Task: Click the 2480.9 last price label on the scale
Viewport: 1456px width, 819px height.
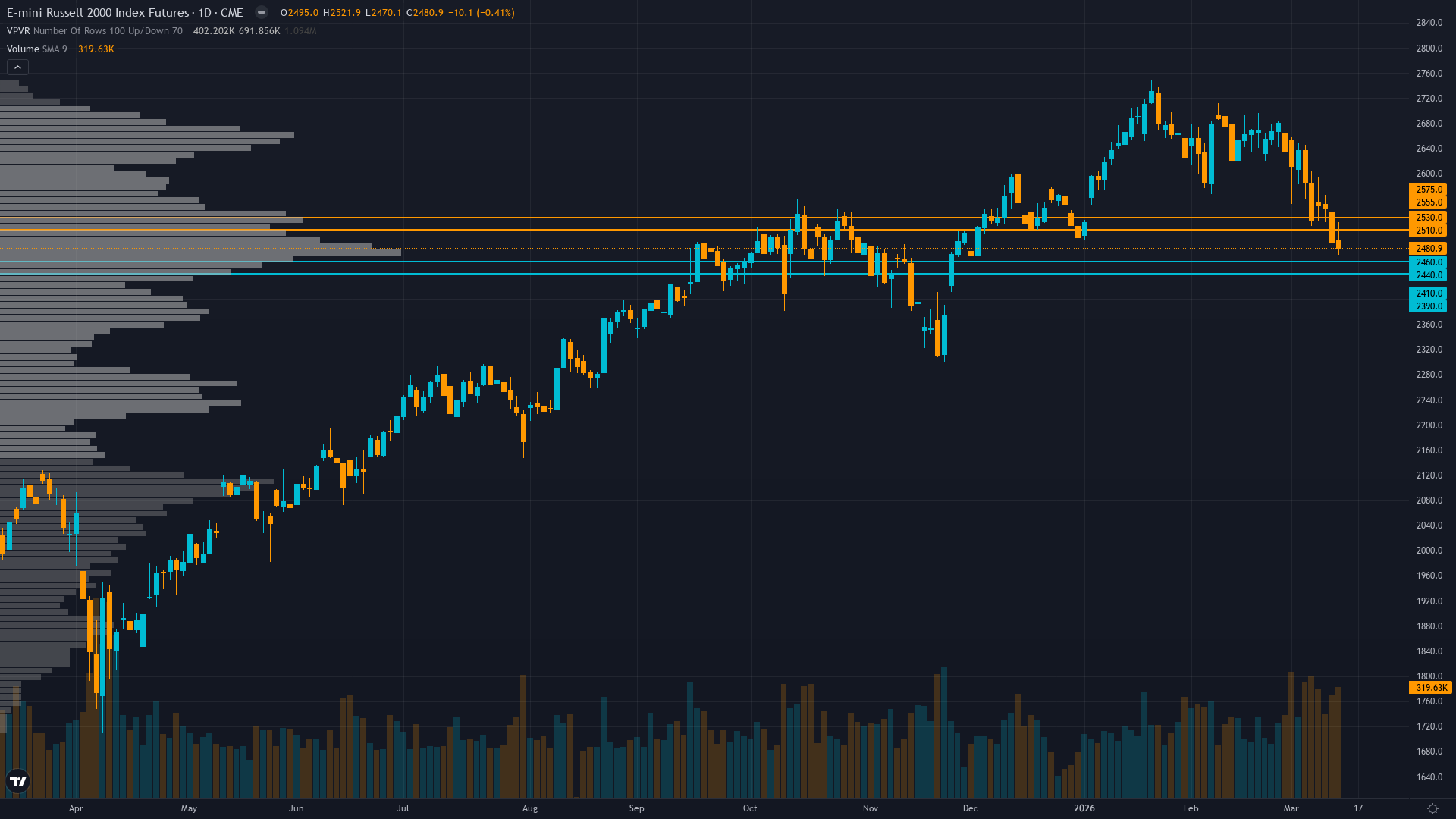Action: (x=1427, y=248)
